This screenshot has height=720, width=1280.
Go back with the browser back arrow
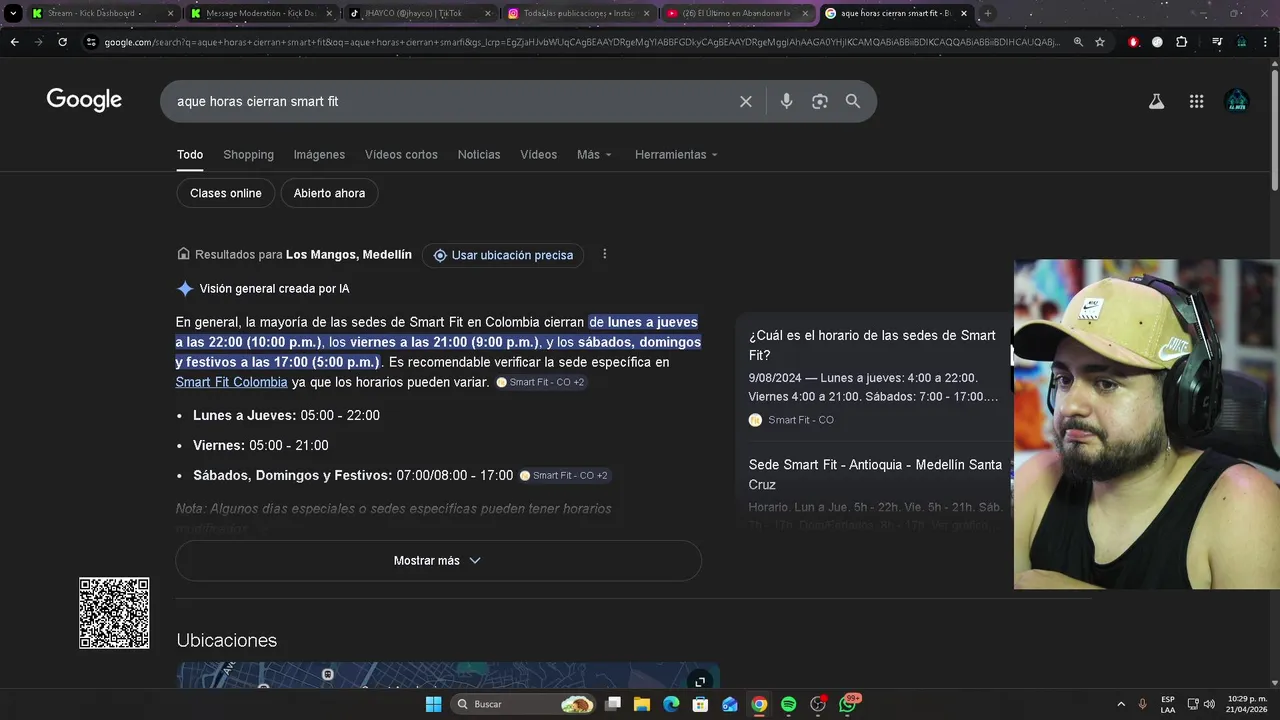[14, 42]
